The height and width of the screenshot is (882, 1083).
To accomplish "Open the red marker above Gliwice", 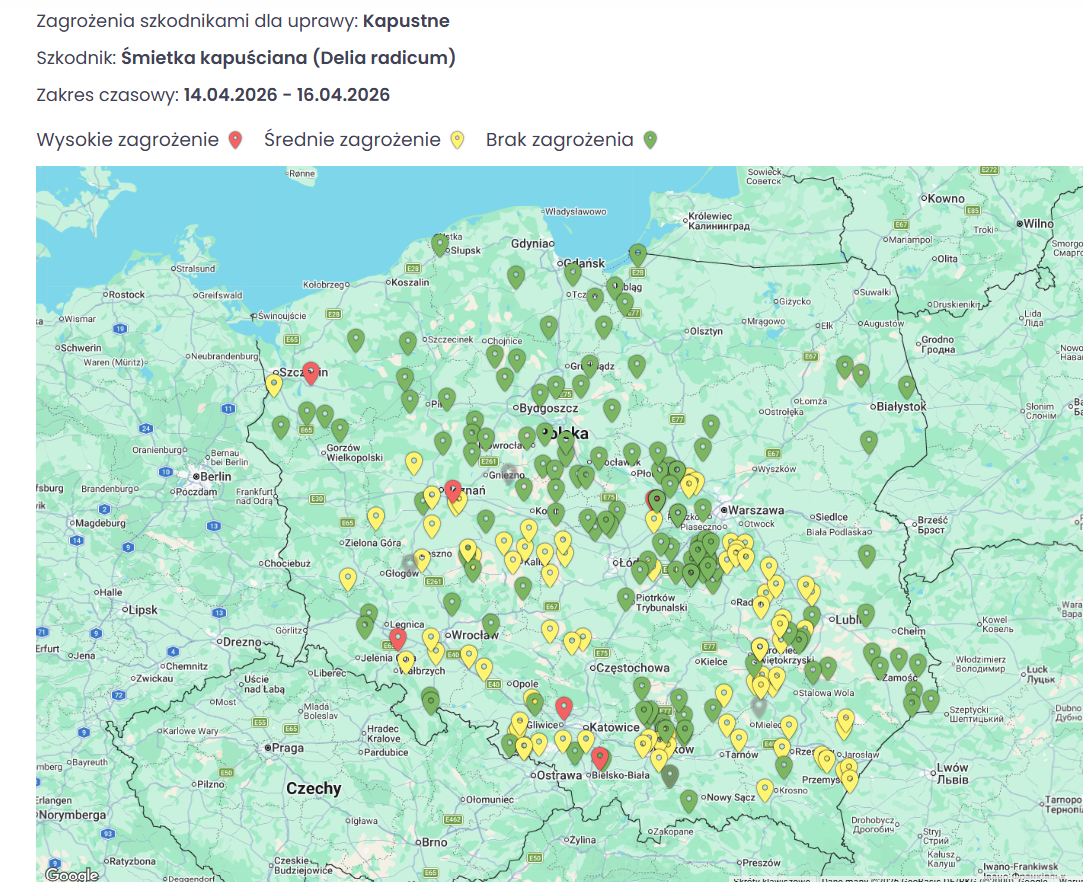I will [563, 708].
